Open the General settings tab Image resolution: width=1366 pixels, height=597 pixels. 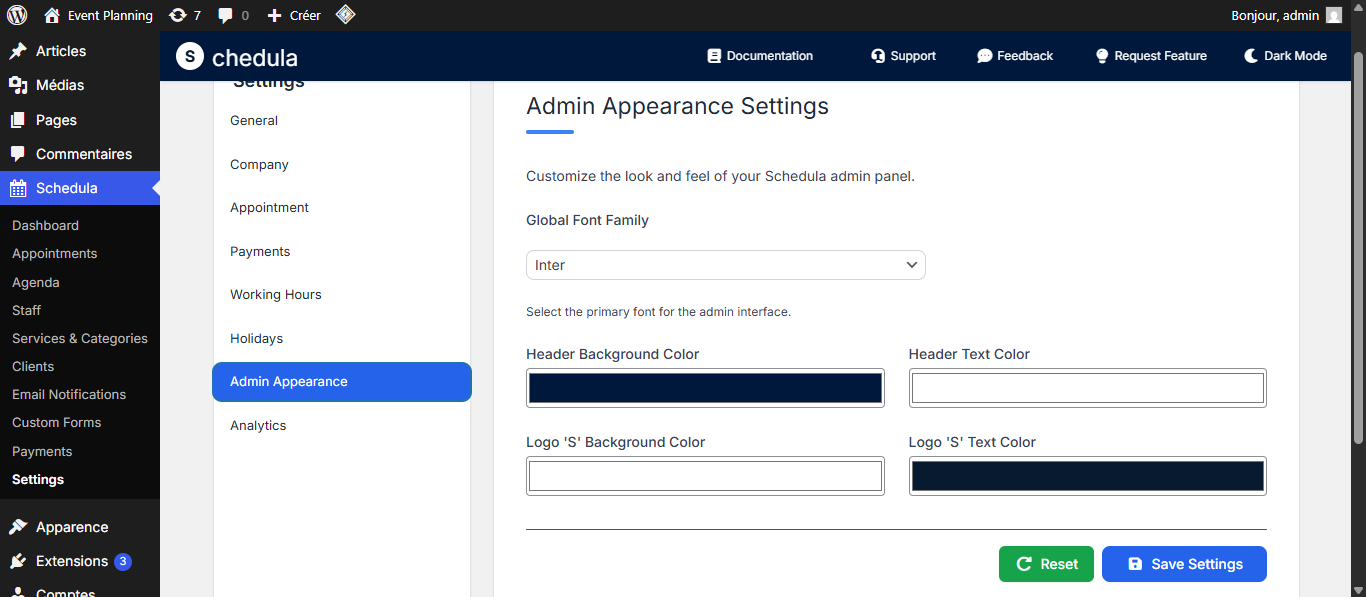pos(342,121)
